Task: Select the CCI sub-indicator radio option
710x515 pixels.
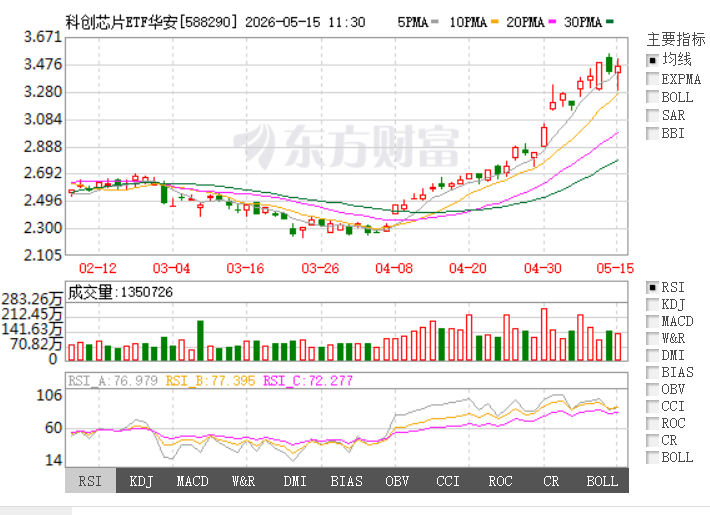Action: click(652, 406)
